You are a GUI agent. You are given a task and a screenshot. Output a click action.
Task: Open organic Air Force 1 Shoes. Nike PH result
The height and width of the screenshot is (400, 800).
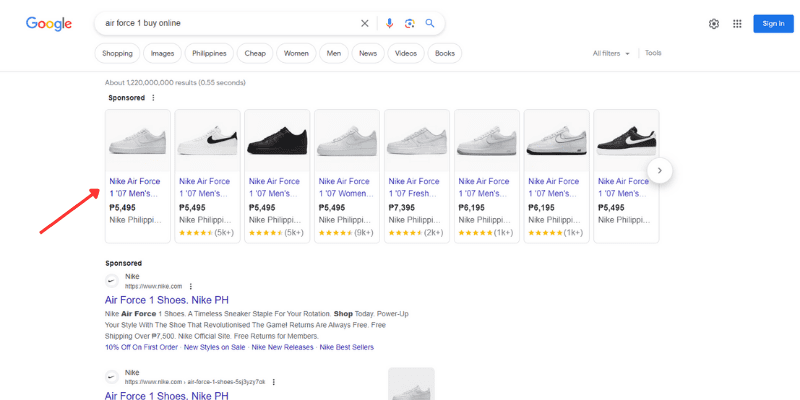click(167, 395)
